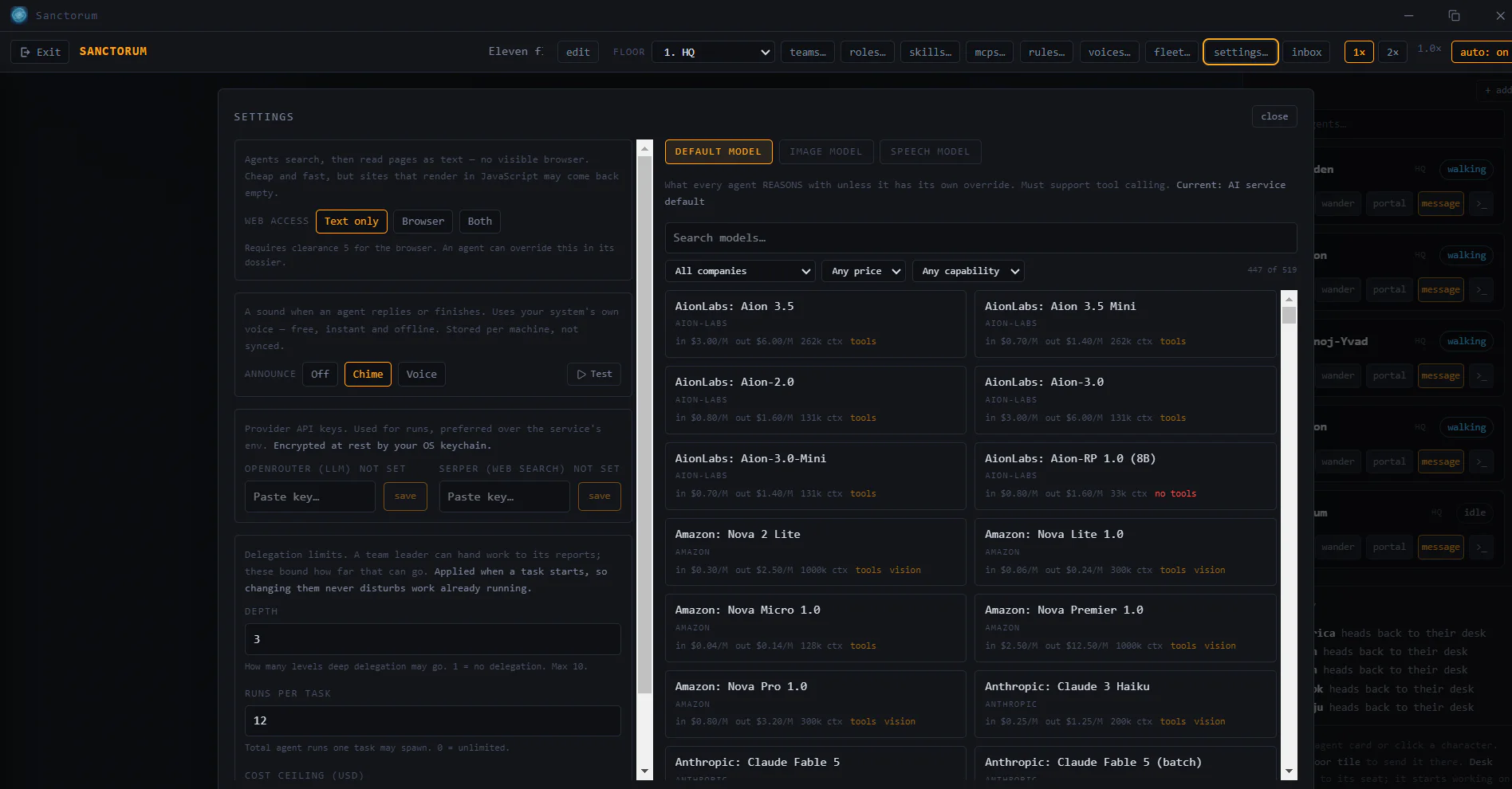Click the Serper Paste key field
1512x789 pixels.
pos(505,497)
